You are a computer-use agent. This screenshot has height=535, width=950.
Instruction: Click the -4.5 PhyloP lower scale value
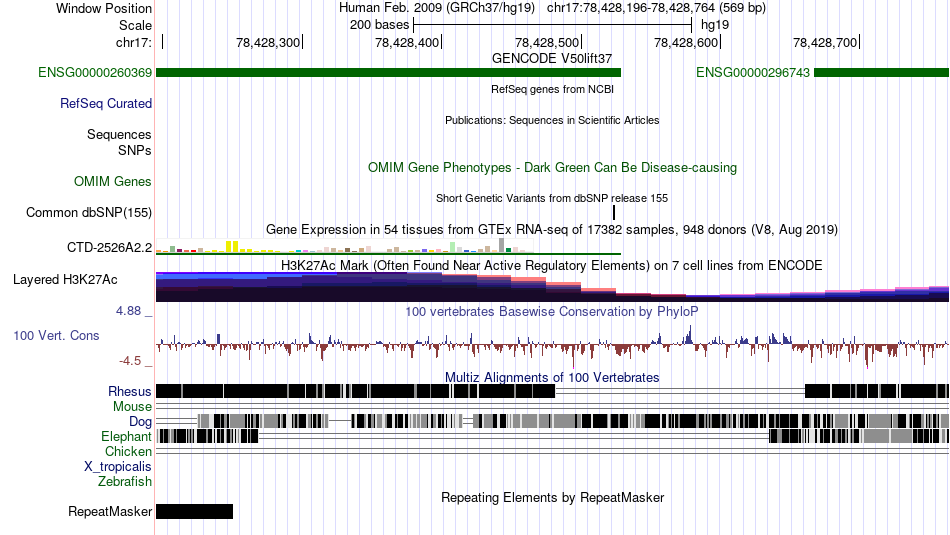point(130,361)
